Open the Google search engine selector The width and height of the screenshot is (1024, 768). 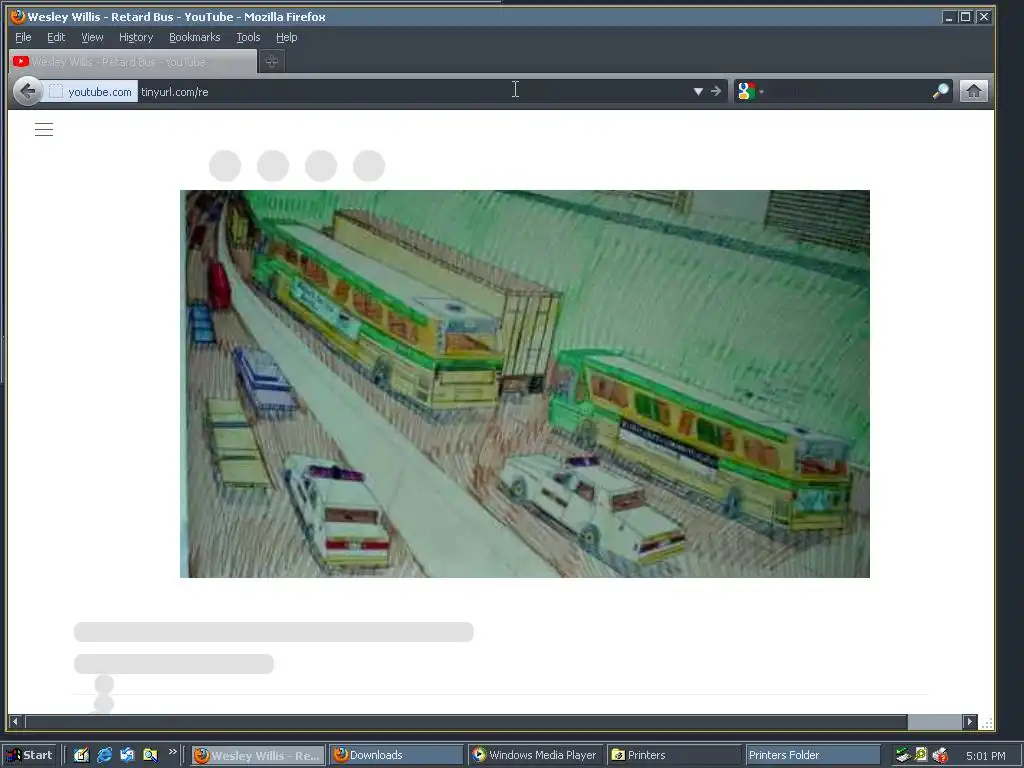coord(750,91)
